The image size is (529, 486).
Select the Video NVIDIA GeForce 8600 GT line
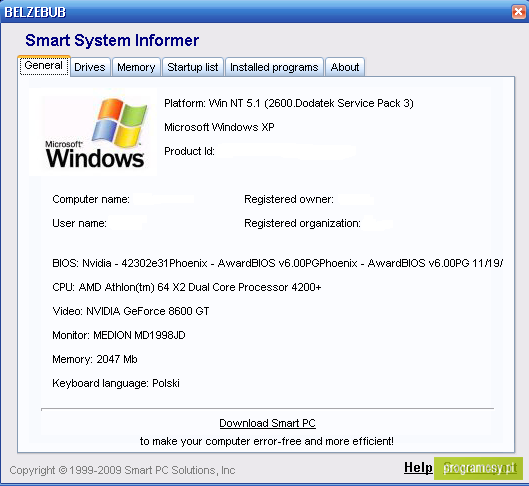(x=131, y=311)
